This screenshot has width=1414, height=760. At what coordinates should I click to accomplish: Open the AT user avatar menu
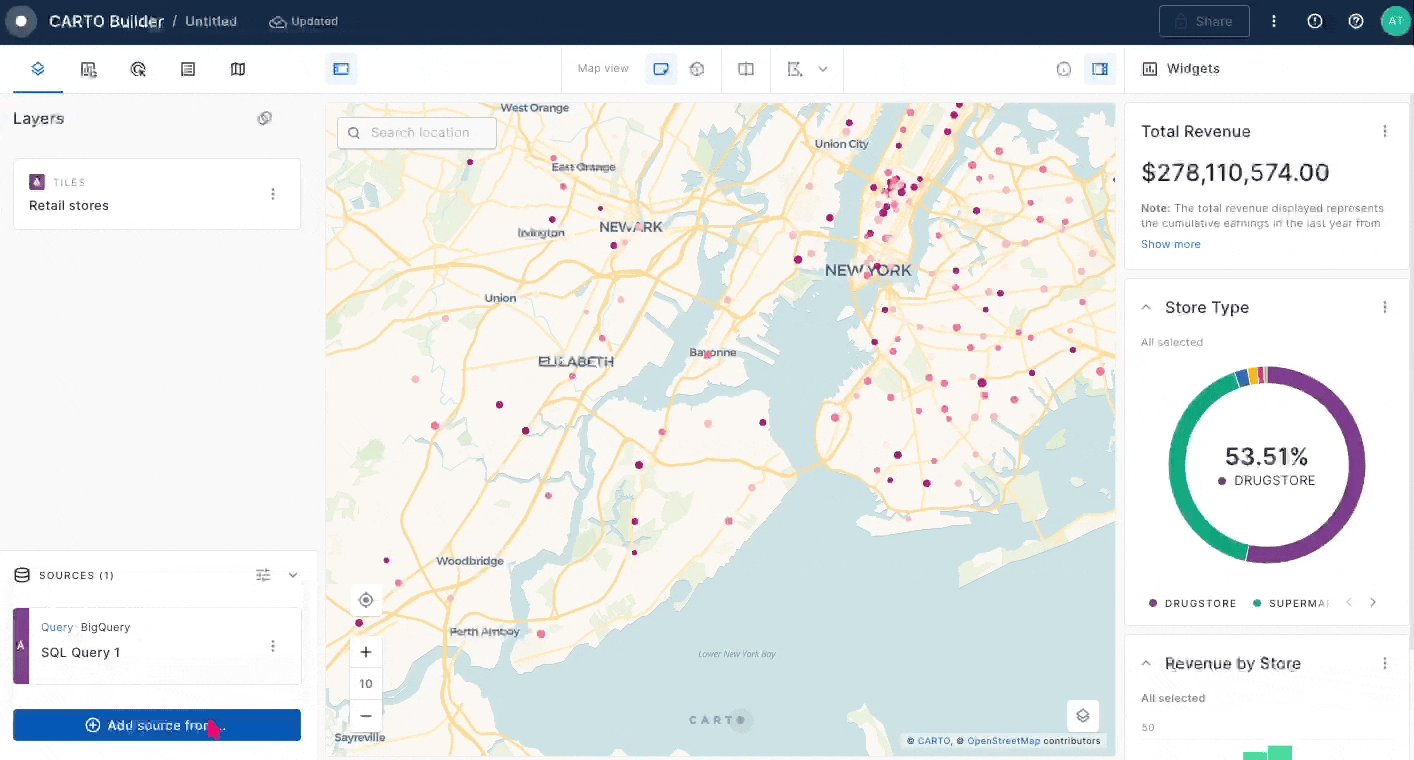1395,21
